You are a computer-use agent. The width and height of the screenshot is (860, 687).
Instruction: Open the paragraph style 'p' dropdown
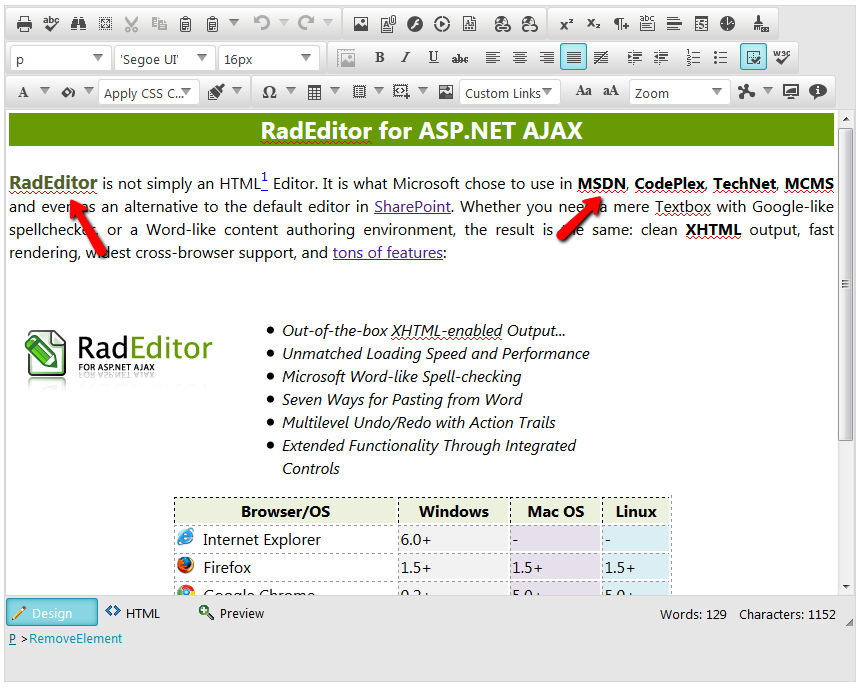click(x=60, y=58)
